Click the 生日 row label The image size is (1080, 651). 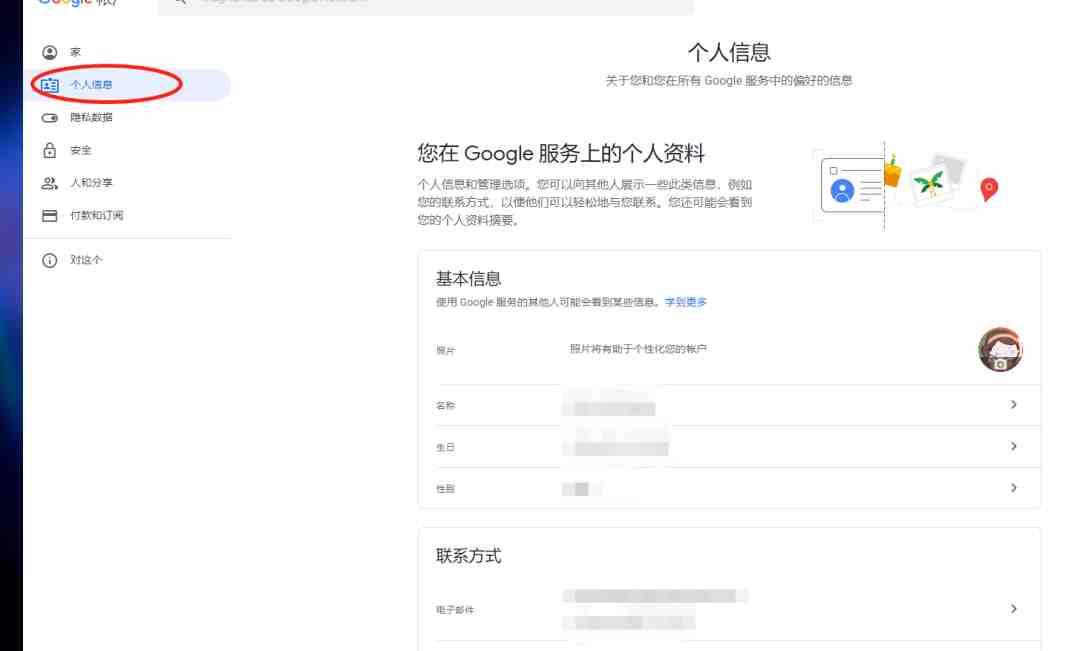pyautogui.click(x=446, y=447)
